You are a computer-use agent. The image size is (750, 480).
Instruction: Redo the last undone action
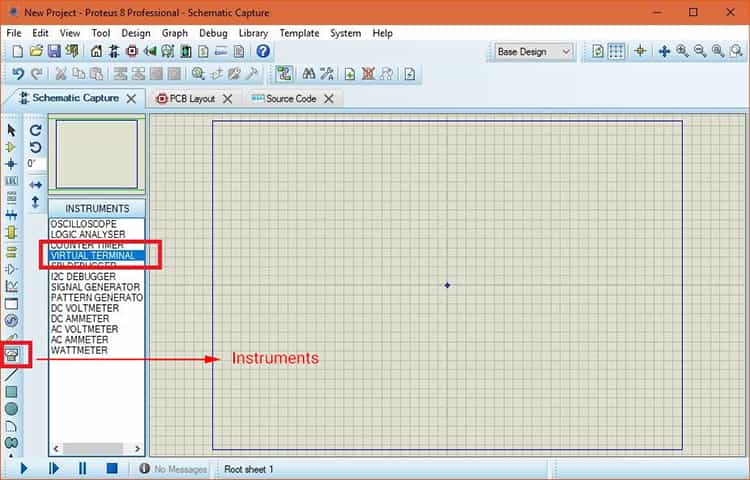(36, 74)
